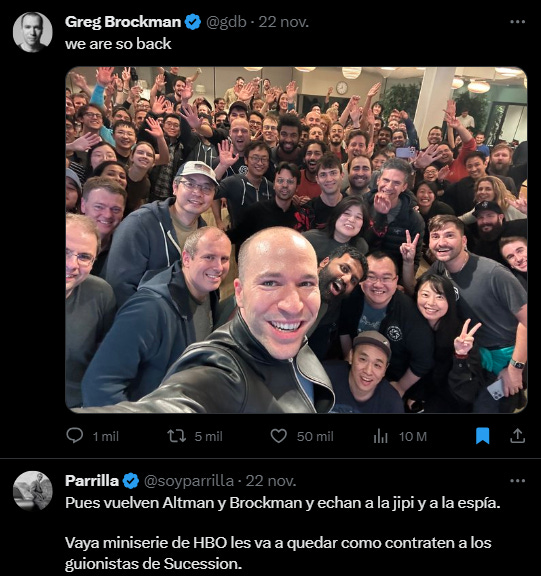Click Parrilla's verified badge

pos(131,481)
